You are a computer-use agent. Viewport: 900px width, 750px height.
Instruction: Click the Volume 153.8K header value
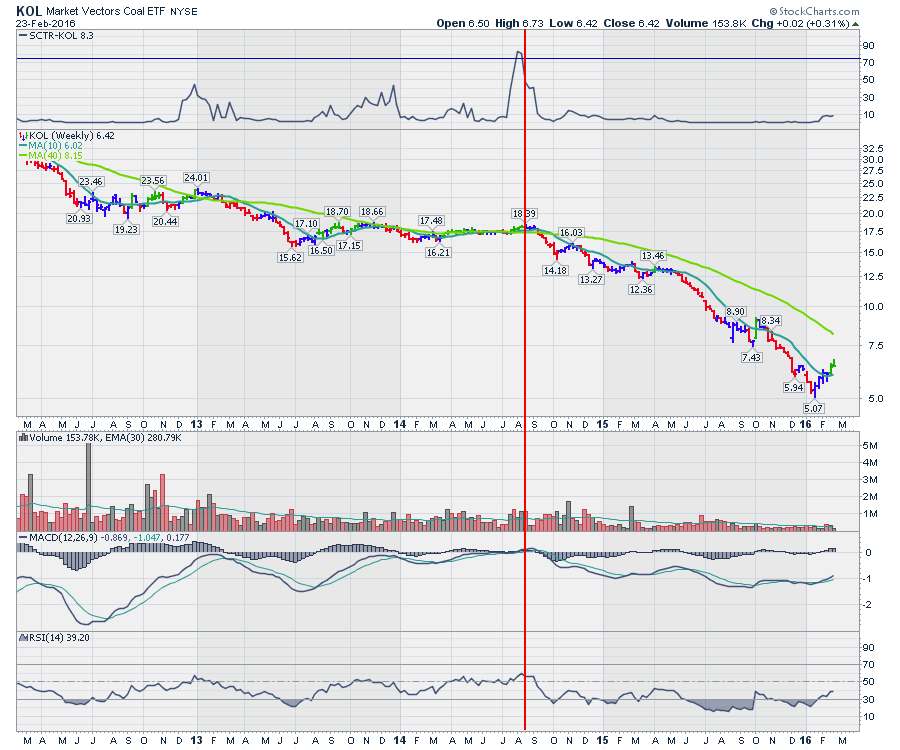click(x=706, y=24)
